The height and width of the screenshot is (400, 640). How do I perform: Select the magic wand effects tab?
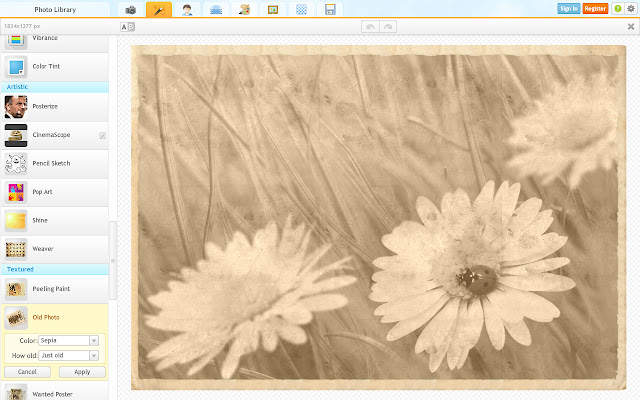coord(158,9)
